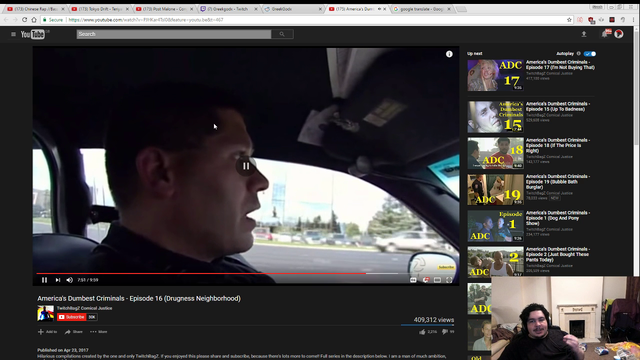Click the YouTube logo home link
The image size is (640, 360).
(x=33, y=34)
